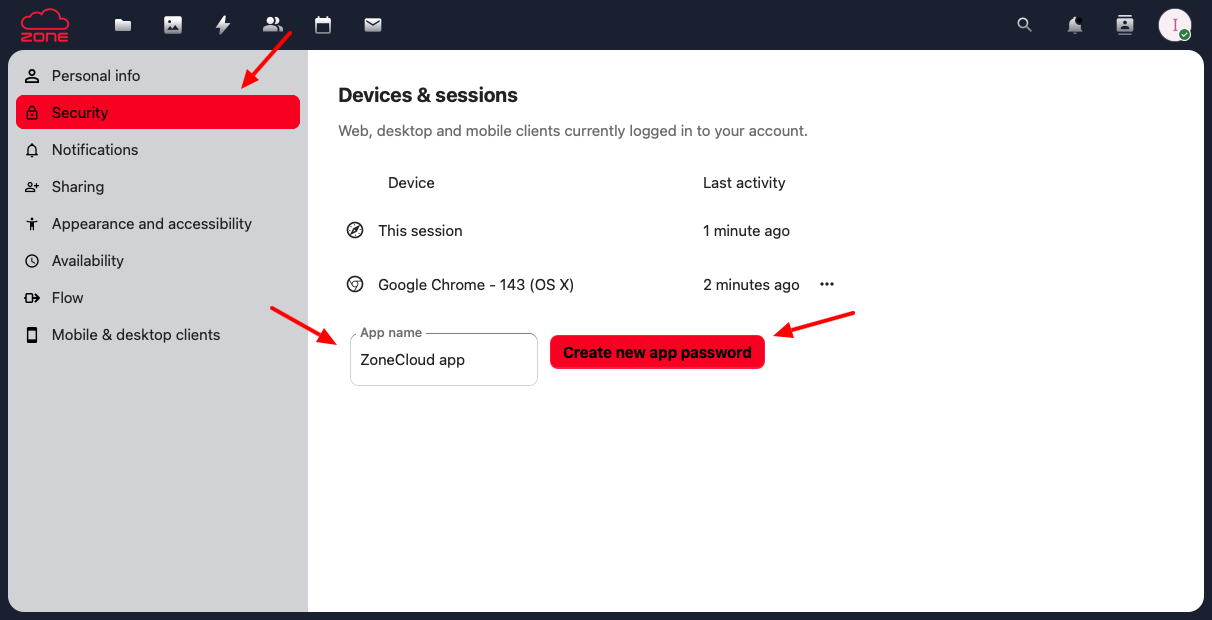Open Sharing settings section
The image size is (1212, 620).
tap(78, 187)
